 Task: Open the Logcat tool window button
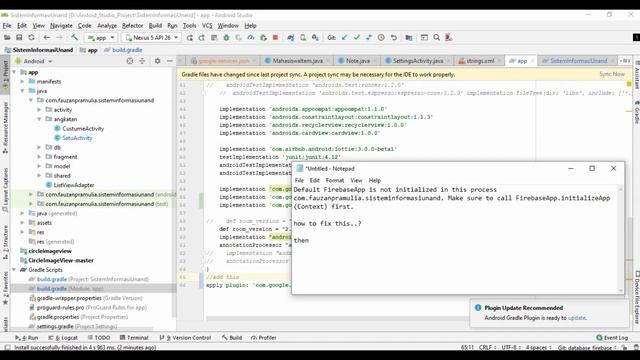pyautogui.click(x=63, y=338)
